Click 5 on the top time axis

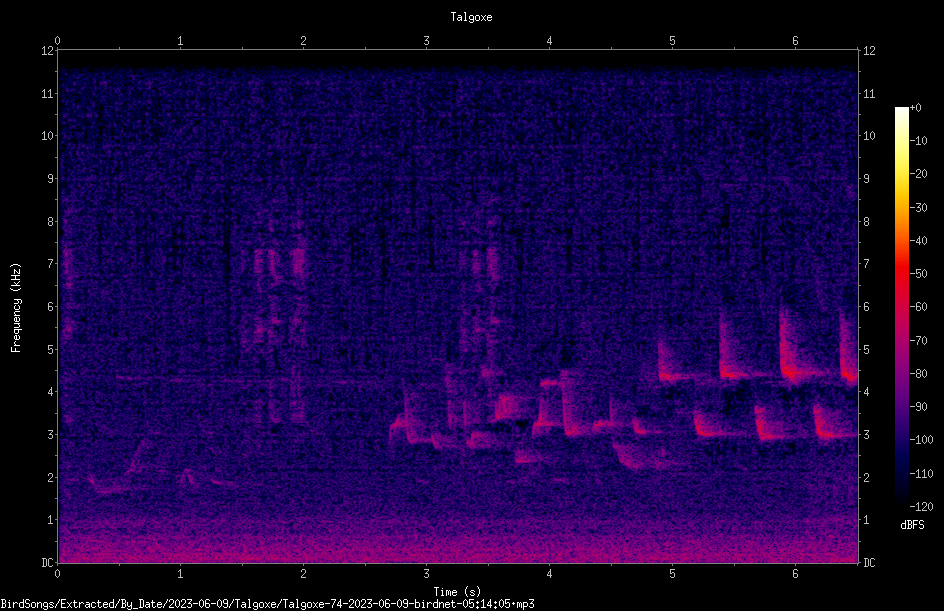click(x=672, y=41)
